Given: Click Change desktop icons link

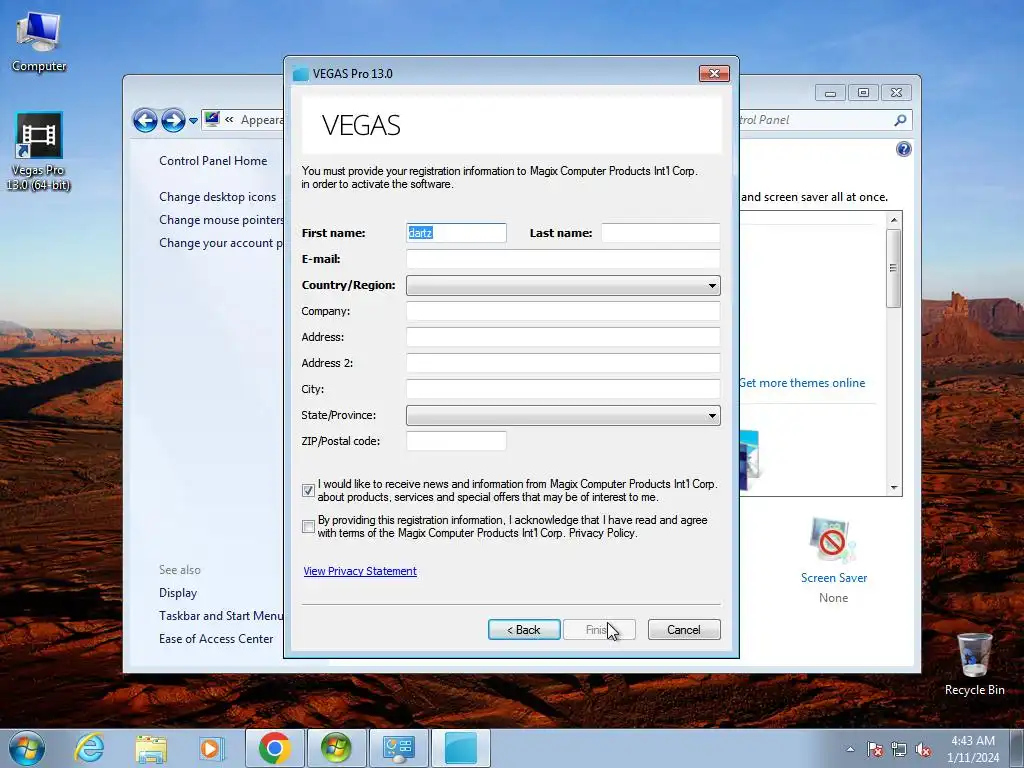Looking at the screenshot, I should (x=217, y=197).
